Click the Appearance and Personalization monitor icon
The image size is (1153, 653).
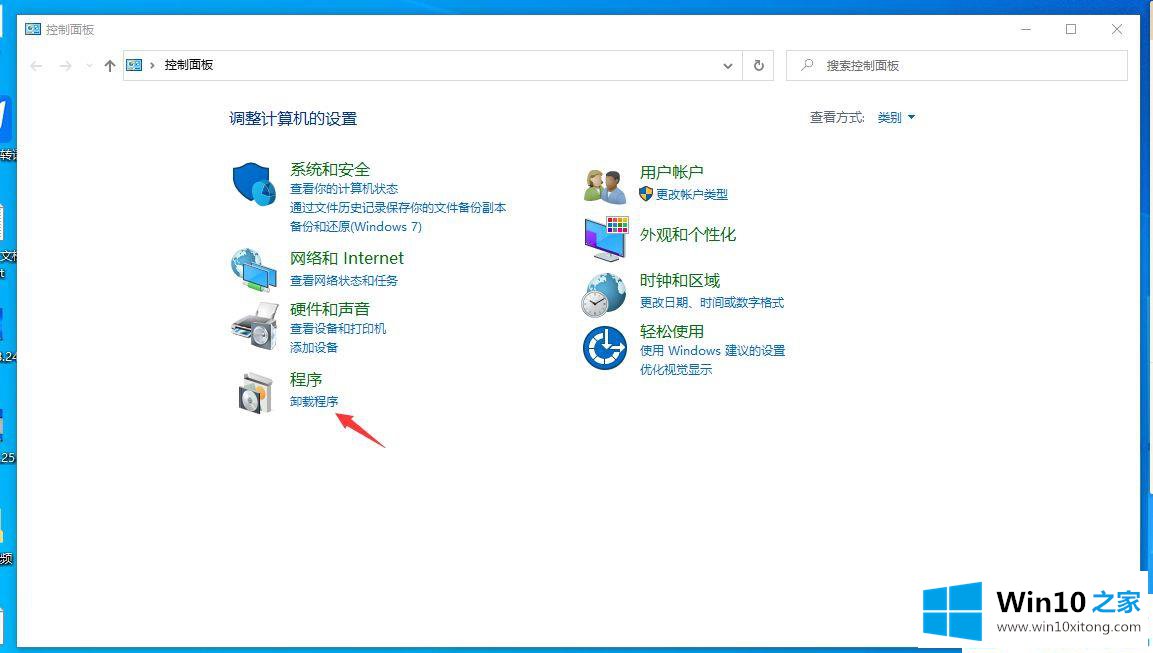[605, 238]
